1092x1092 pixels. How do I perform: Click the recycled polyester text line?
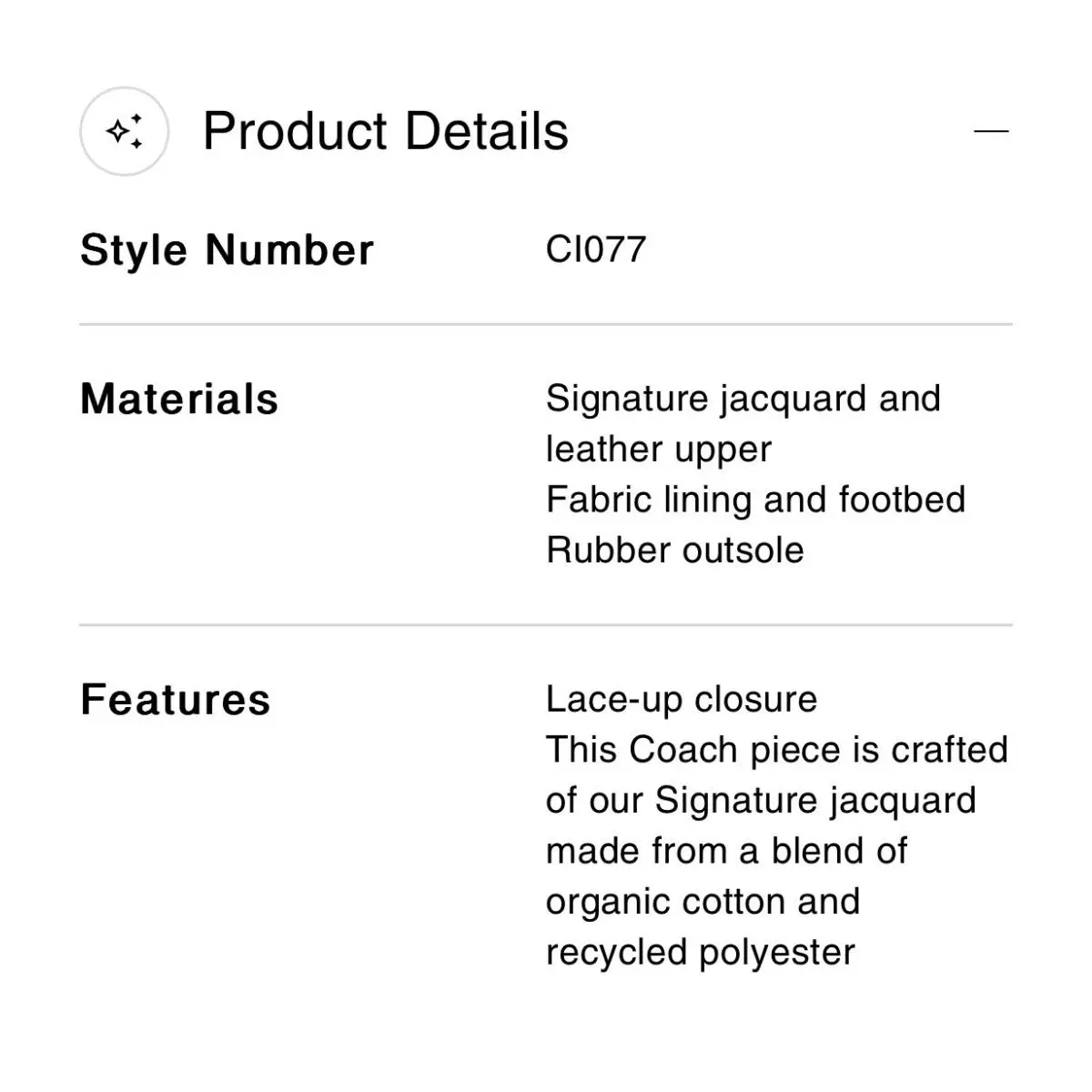coord(701,953)
